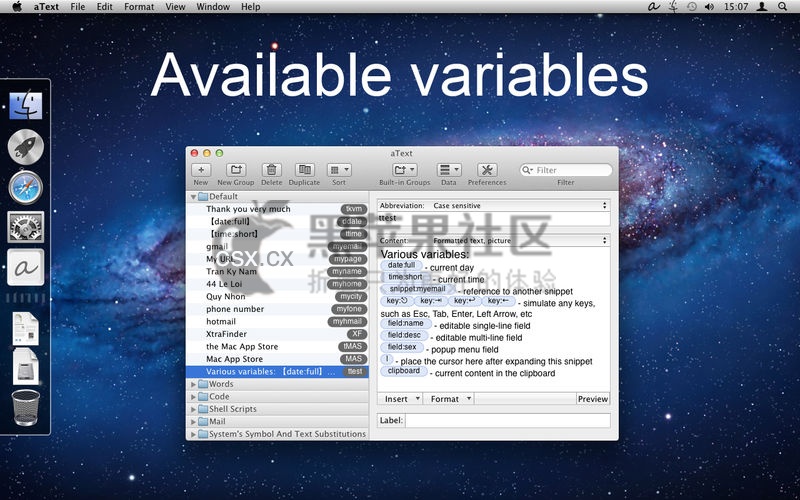This screenshot has height=500, width=800.
Task: Open the Edit menu
Action: click(x=105, y=7)
